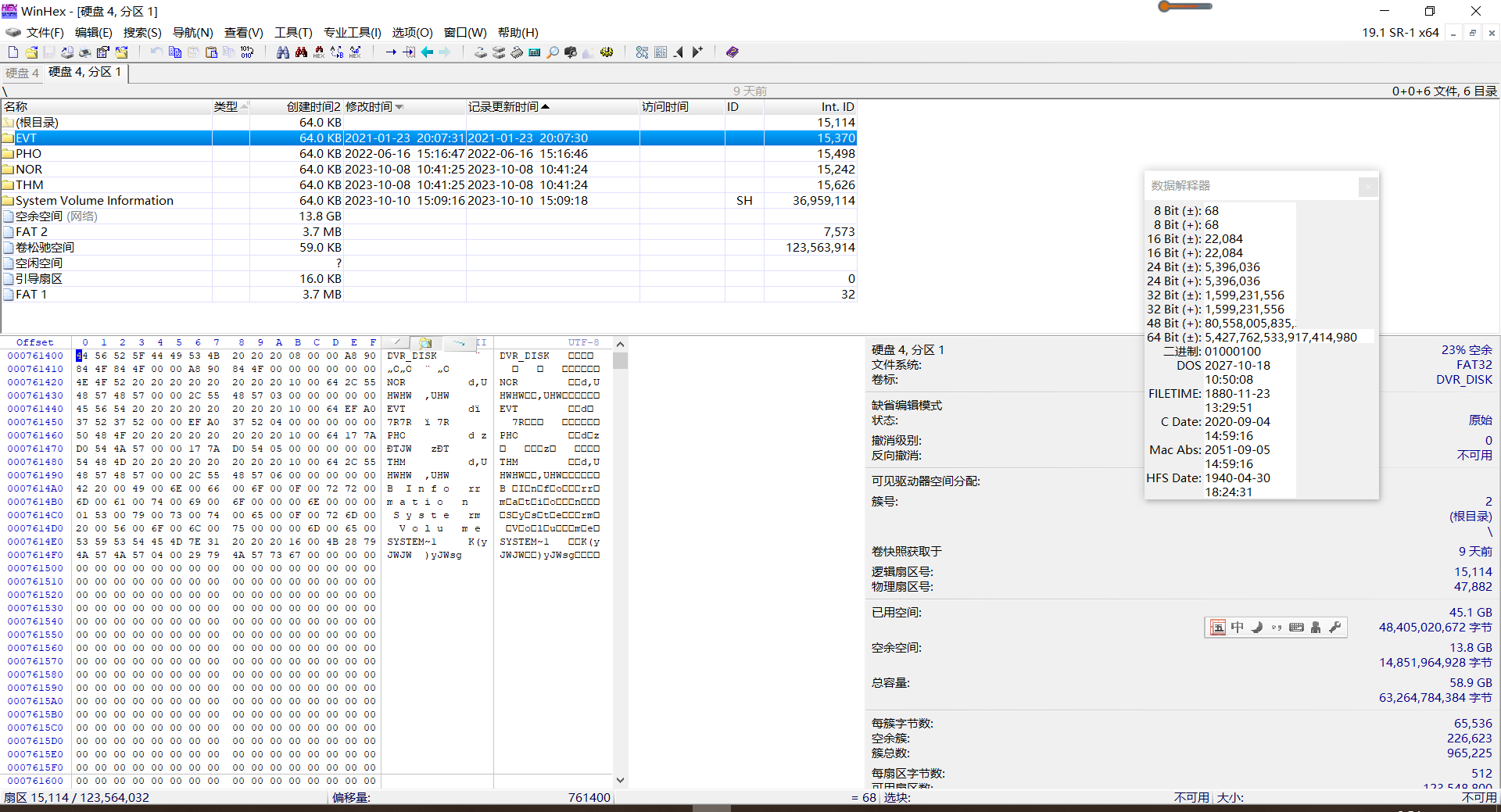The image size is (1501, 812).
Task: Click the Open file folder icon
Action: point(31,52)
